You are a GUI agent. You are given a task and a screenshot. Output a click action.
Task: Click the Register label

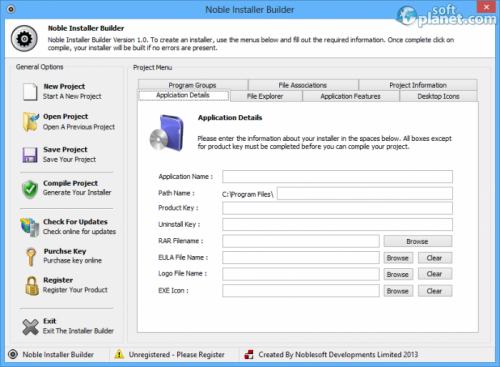58,280
